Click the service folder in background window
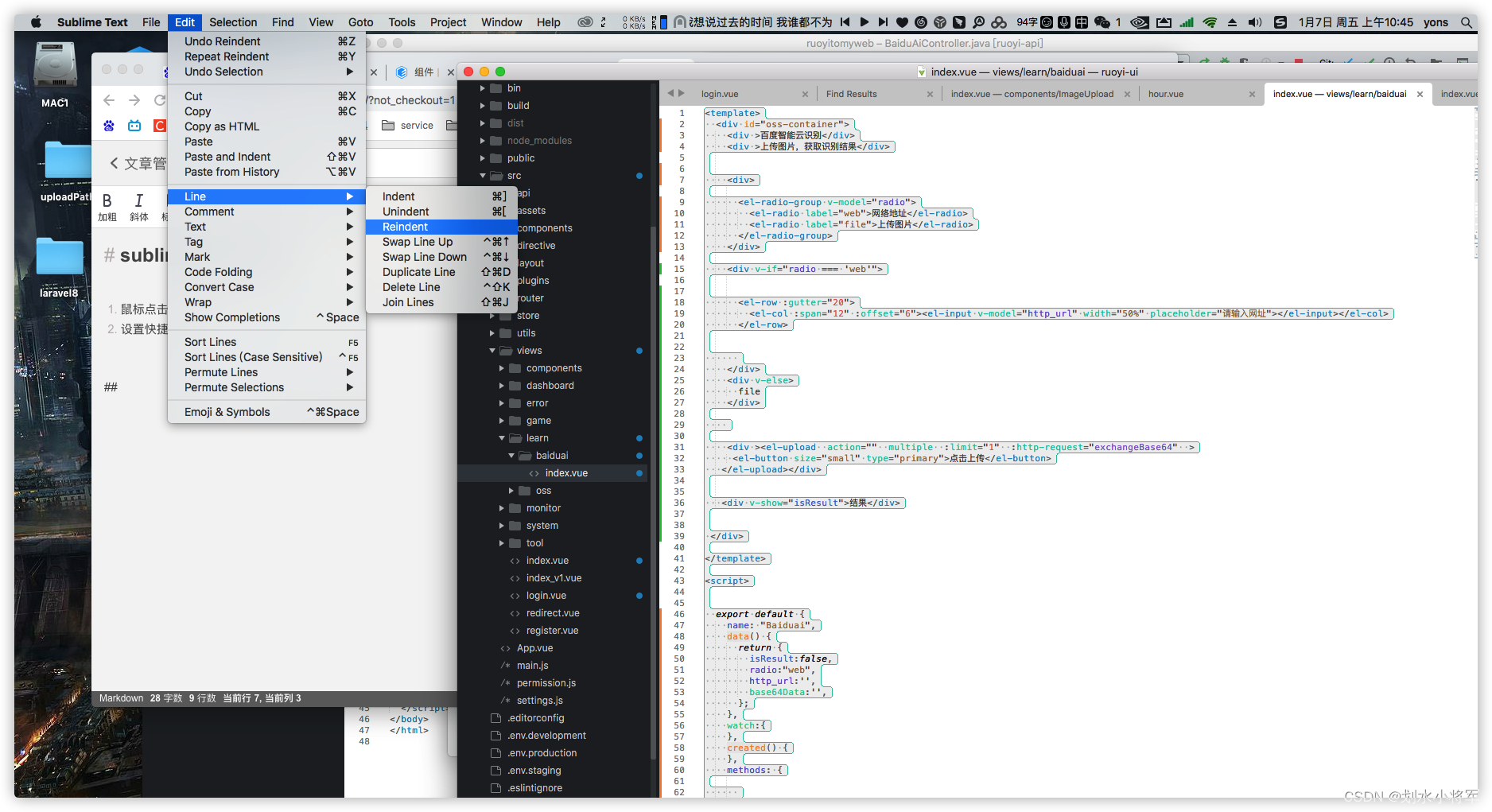 tap(408, 126)
